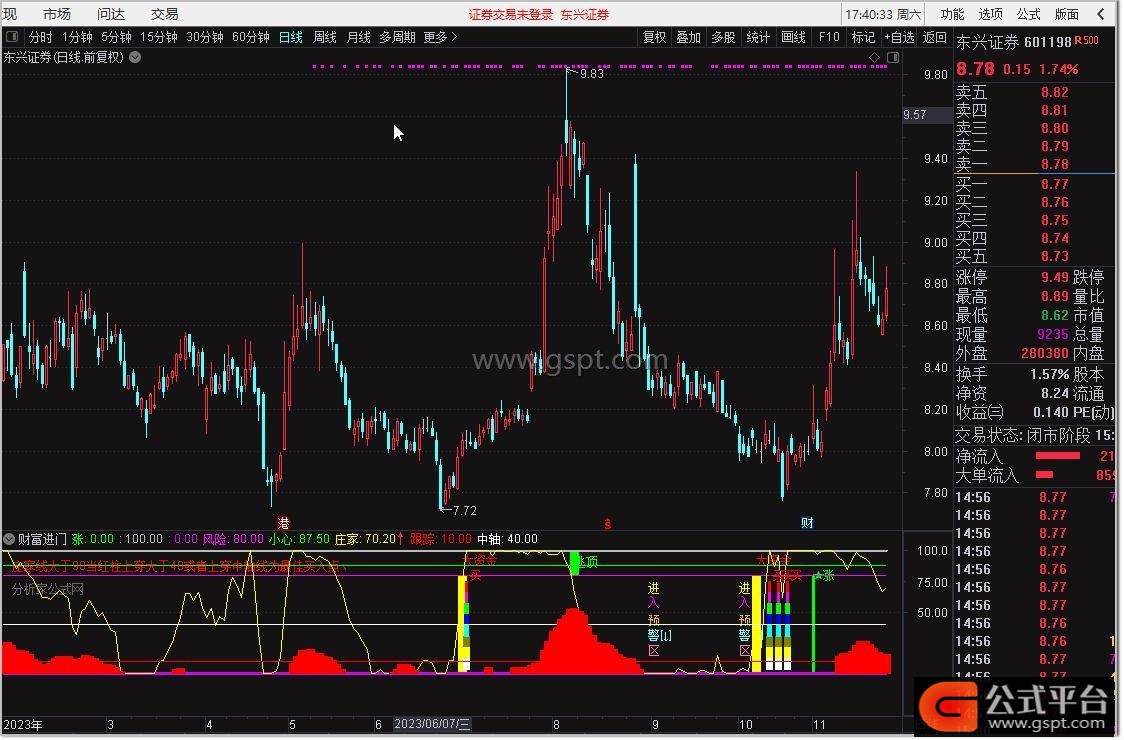Viewport: 1124px width, 740px height.
Task: Click the 2023/06/07 date marker on timeline
Action: click(x=432, y=724)
